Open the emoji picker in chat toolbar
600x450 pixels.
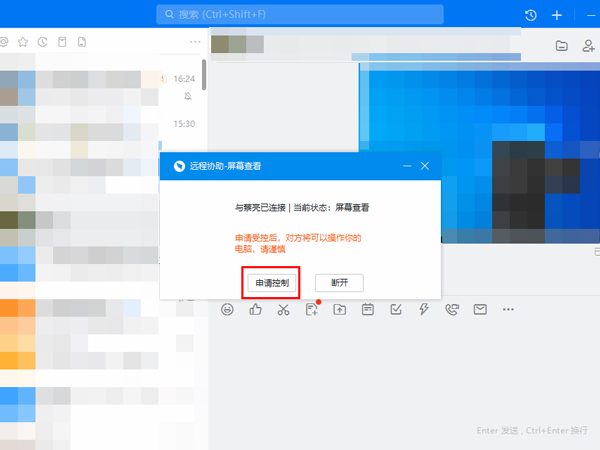(x=227, y=310)
